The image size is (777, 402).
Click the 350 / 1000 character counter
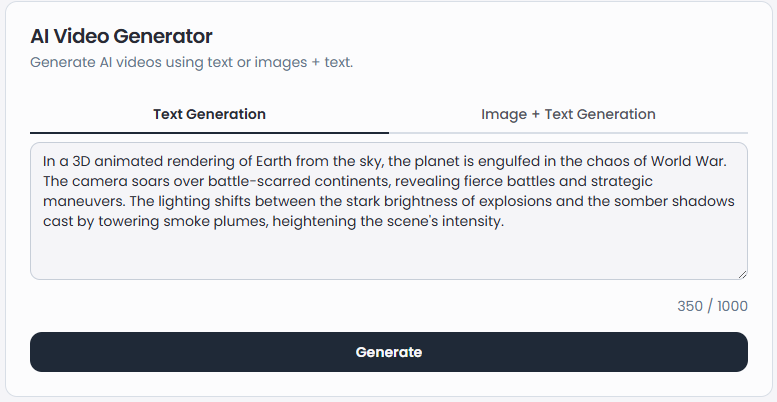point(712,306)
